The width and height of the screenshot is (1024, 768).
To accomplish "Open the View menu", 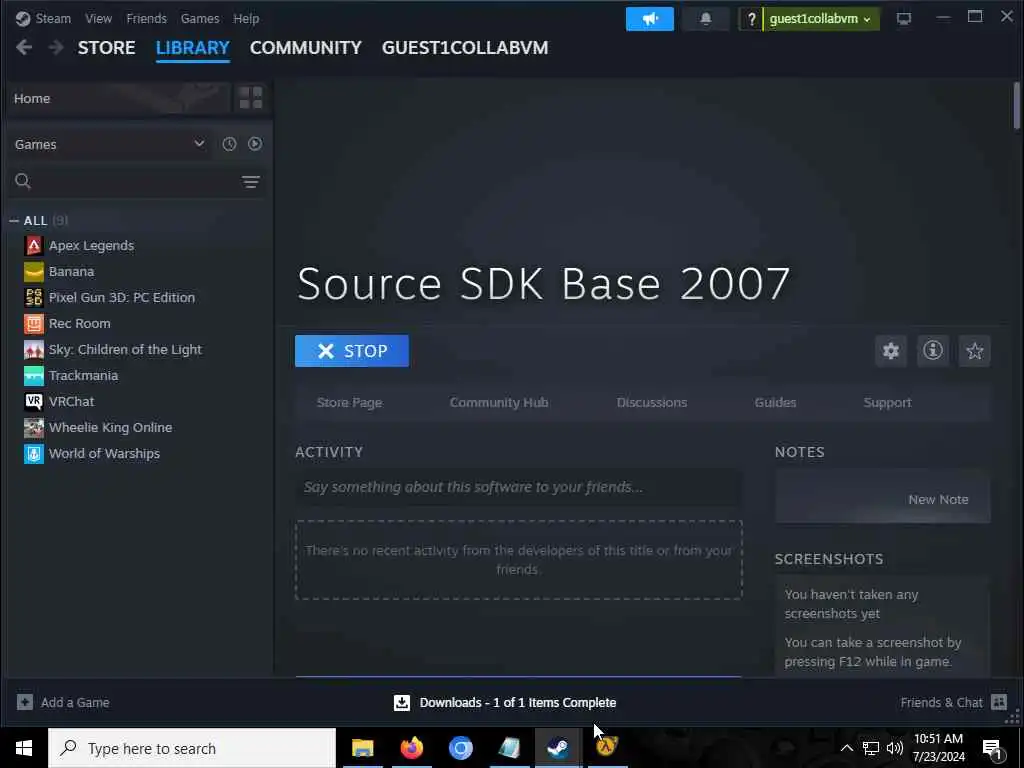I will coord(98,18).
